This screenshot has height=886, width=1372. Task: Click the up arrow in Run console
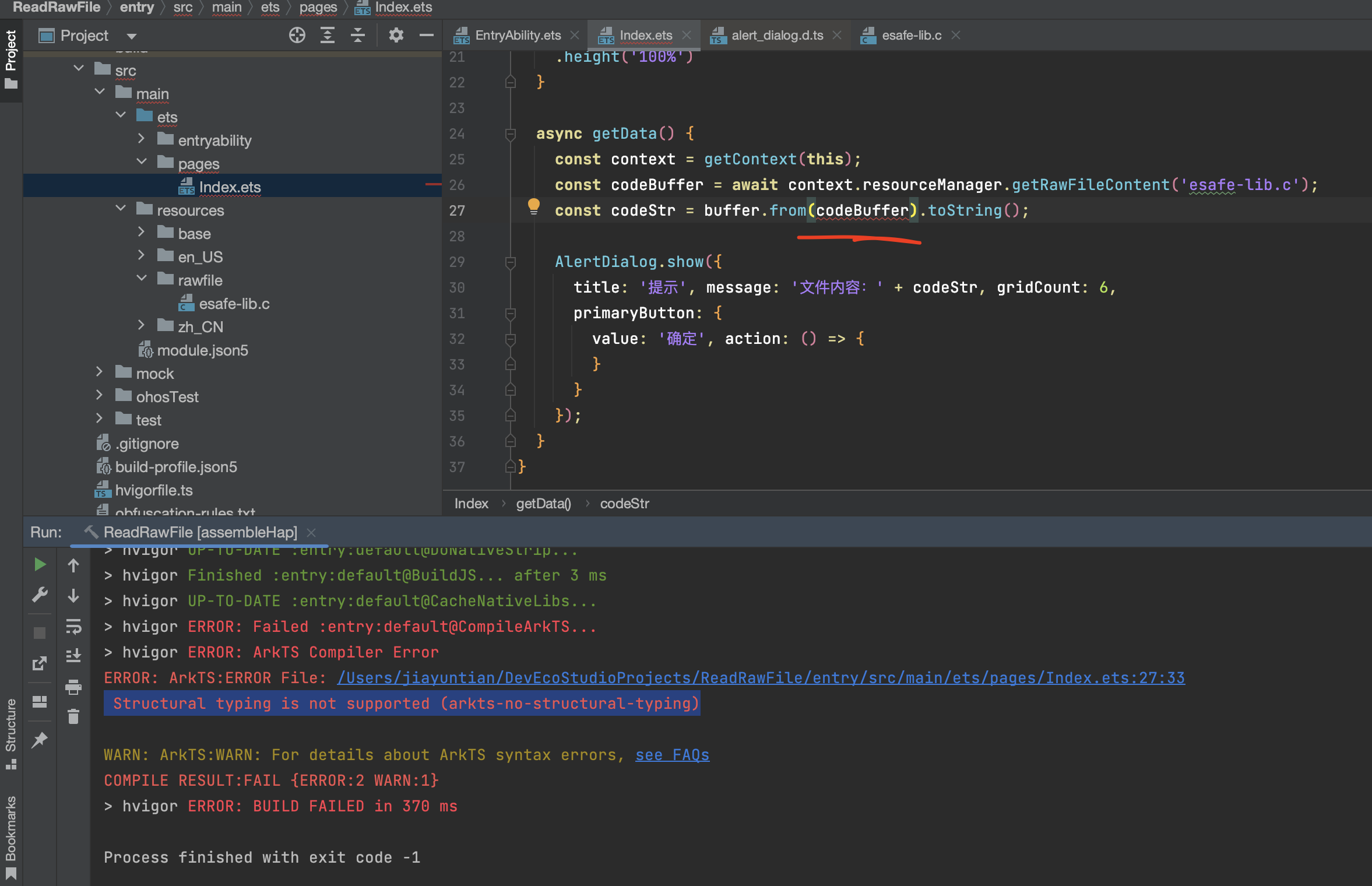click(x=73, y=565)
